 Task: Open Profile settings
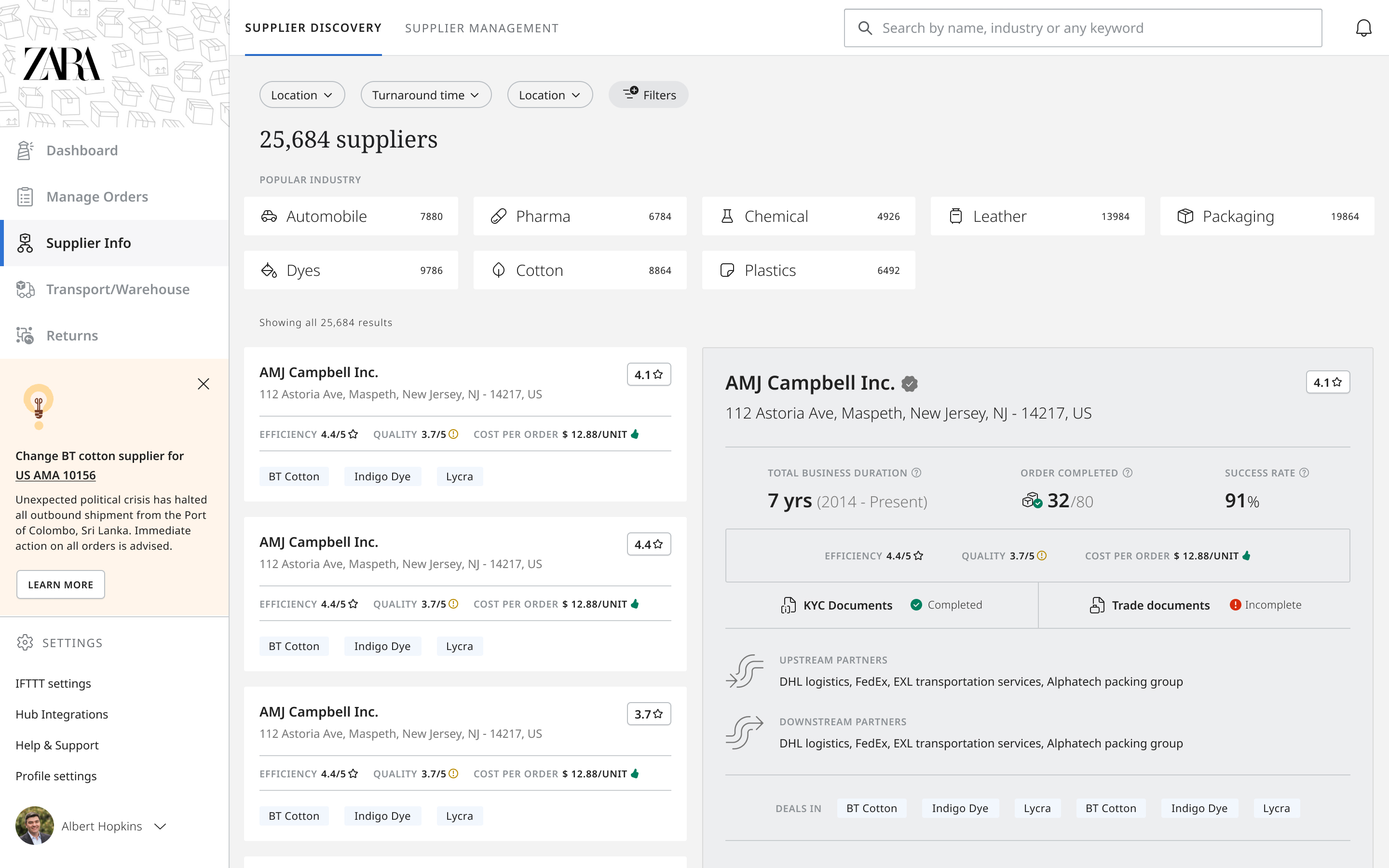click(x=56, y=776)
